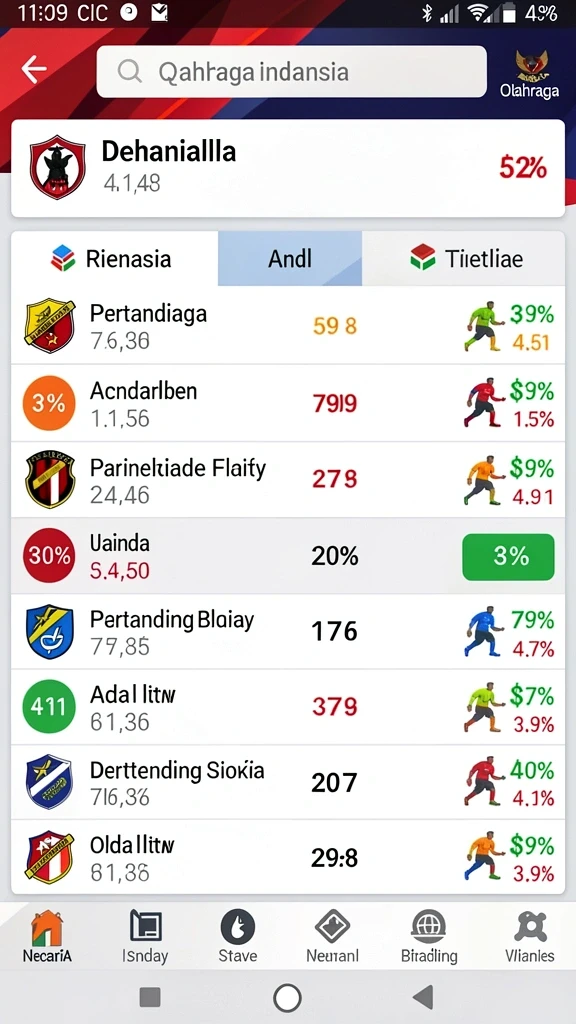576x1024 pixels.
Task: Click the orange 3% badge beside Acndarlben
Action: tap(49, 404)
